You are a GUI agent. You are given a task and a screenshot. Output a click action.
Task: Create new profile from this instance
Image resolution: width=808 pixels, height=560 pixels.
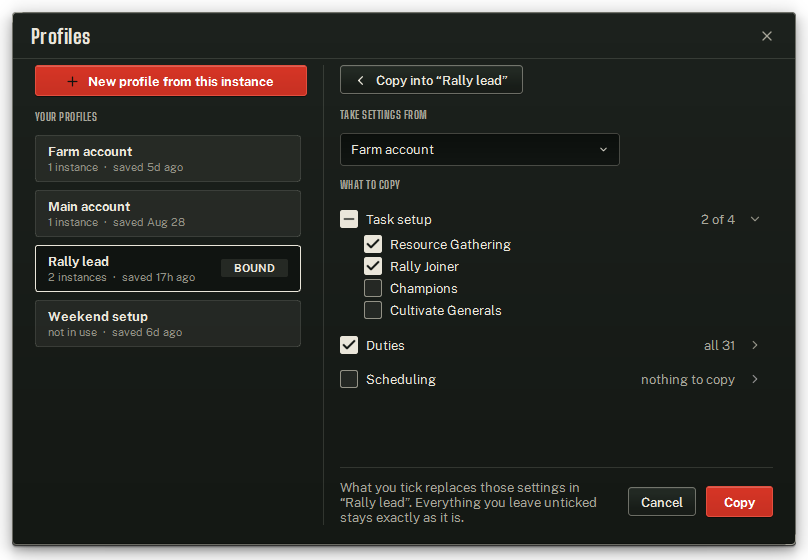(x=171, y=81)
